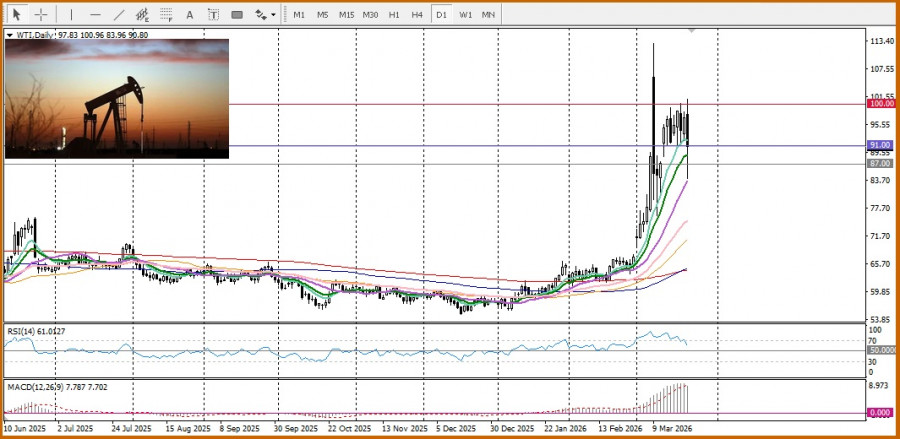Screen dimensions: 900x439
Task: Toggle the H4 timeframe
Action: tap(417, 15)
